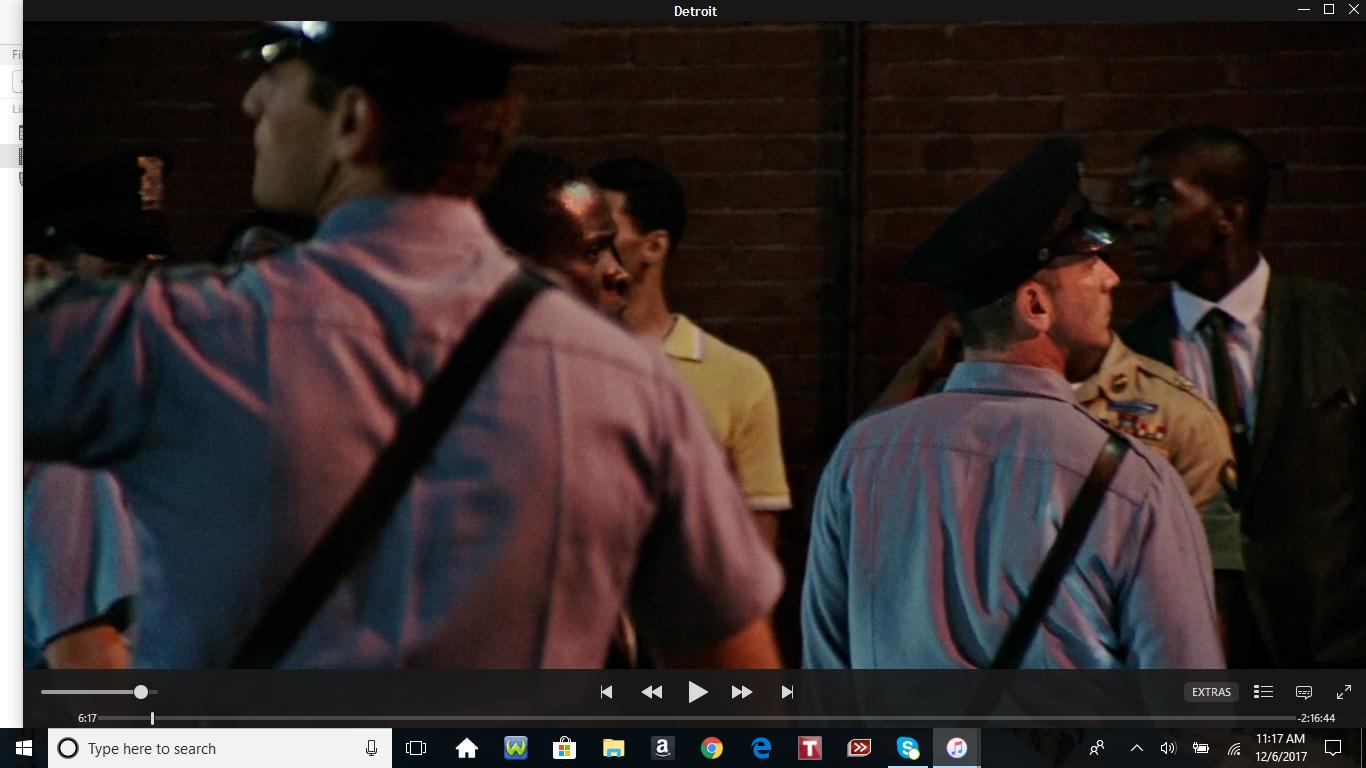Skip to the next chapter
The height and width of the screenshot is (768, 1366).
[787, 692]
